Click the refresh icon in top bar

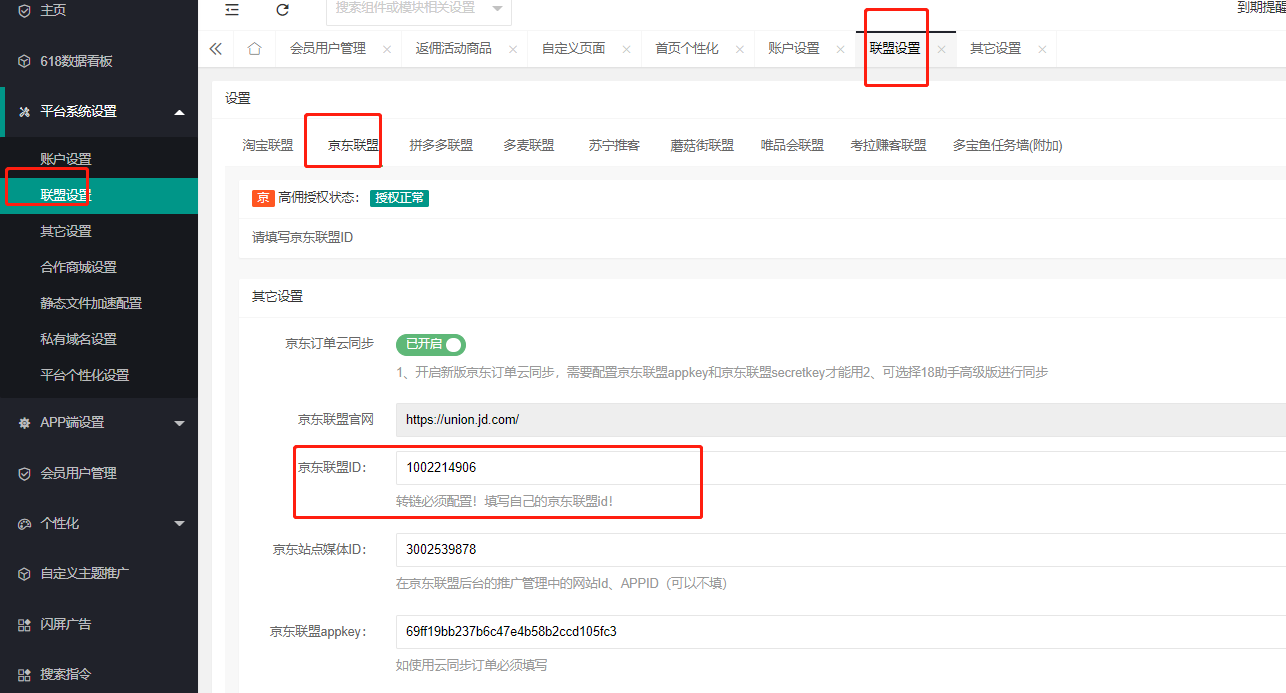[282, 9]
